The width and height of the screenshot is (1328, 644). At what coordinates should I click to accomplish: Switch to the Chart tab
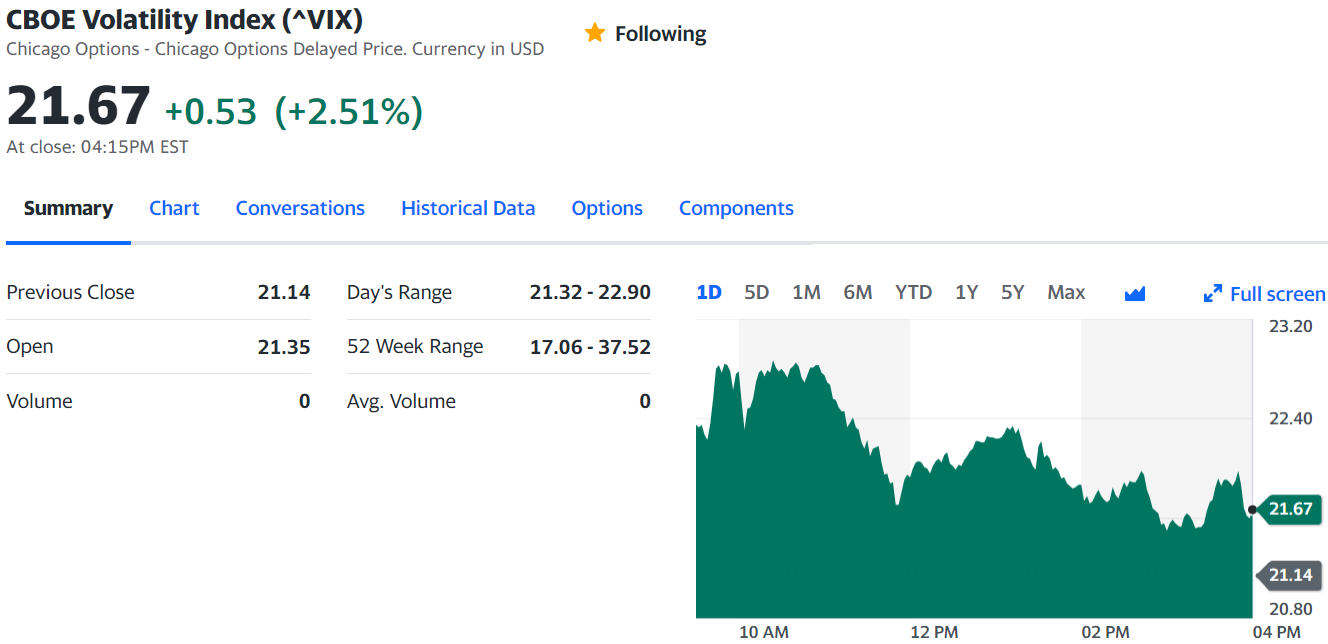pos(174,208)
